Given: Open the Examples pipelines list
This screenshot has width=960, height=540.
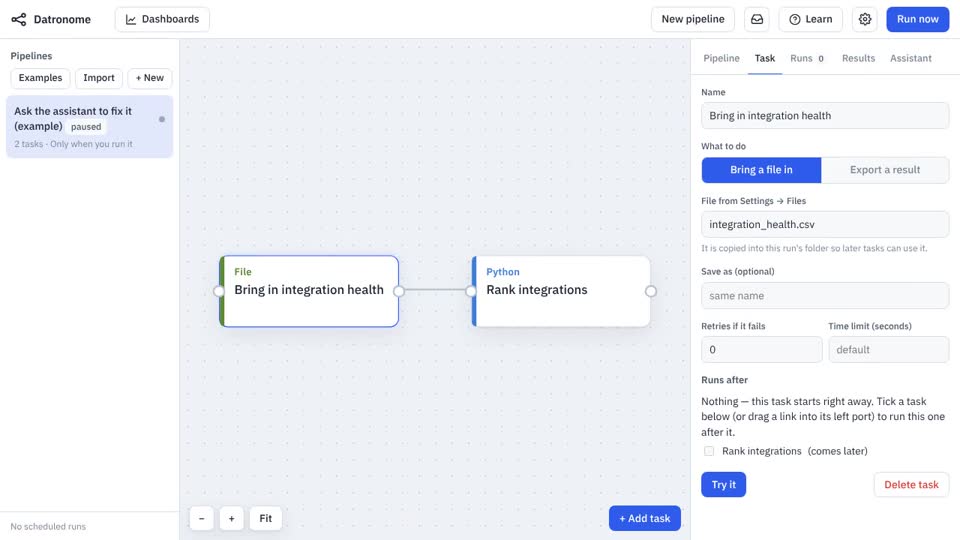Looking at the screenshot, I should click(40, 78).
